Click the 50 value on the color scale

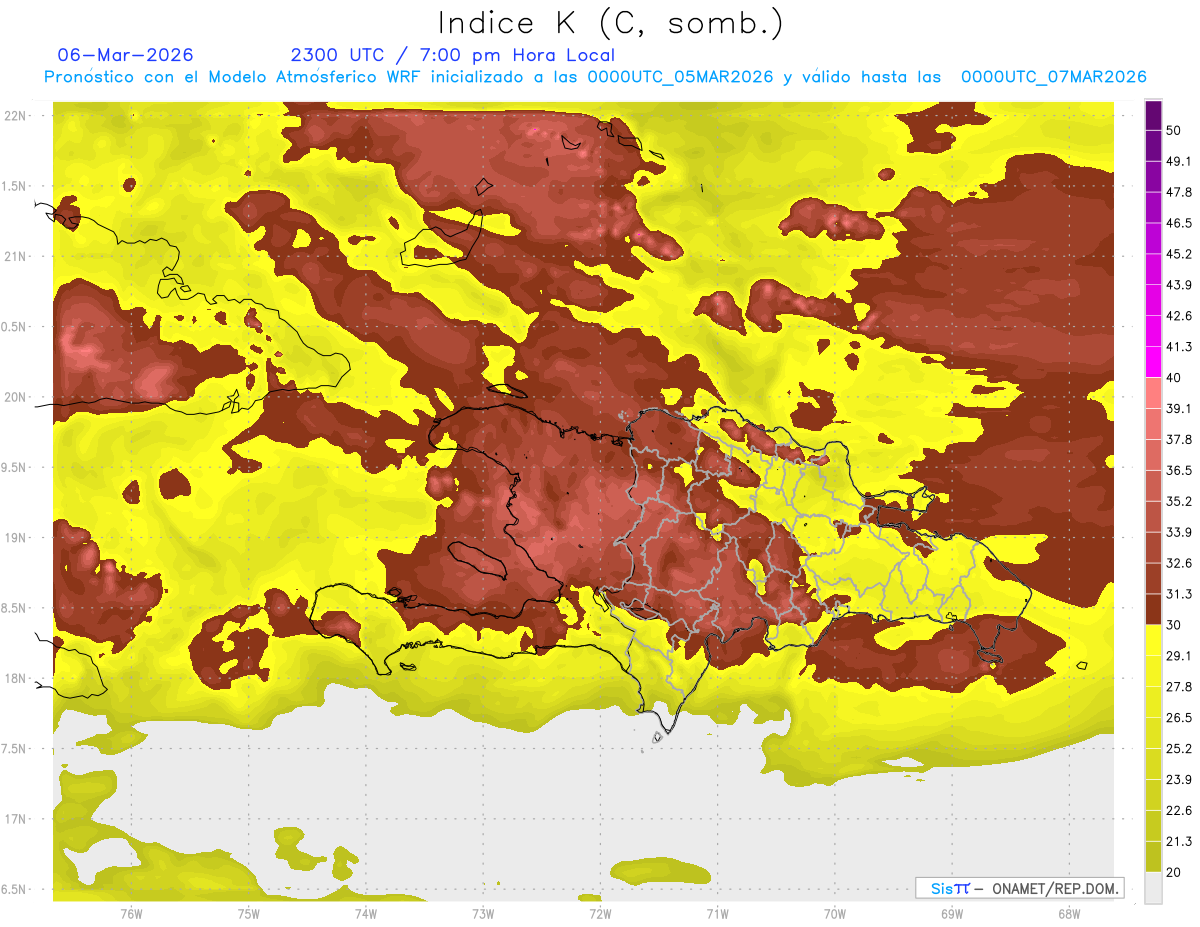(1175, 130)
